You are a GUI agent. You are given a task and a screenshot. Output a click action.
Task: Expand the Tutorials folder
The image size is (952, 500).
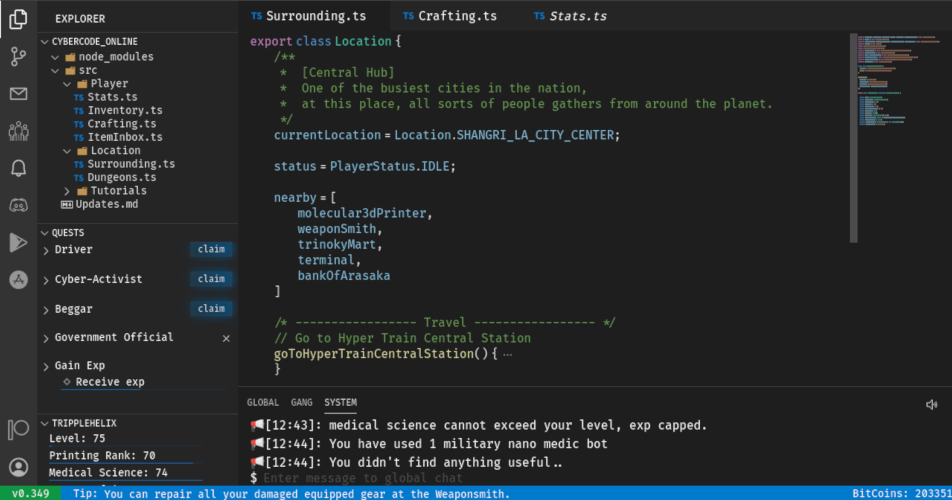pyautogui.click(x=68, y=191)
